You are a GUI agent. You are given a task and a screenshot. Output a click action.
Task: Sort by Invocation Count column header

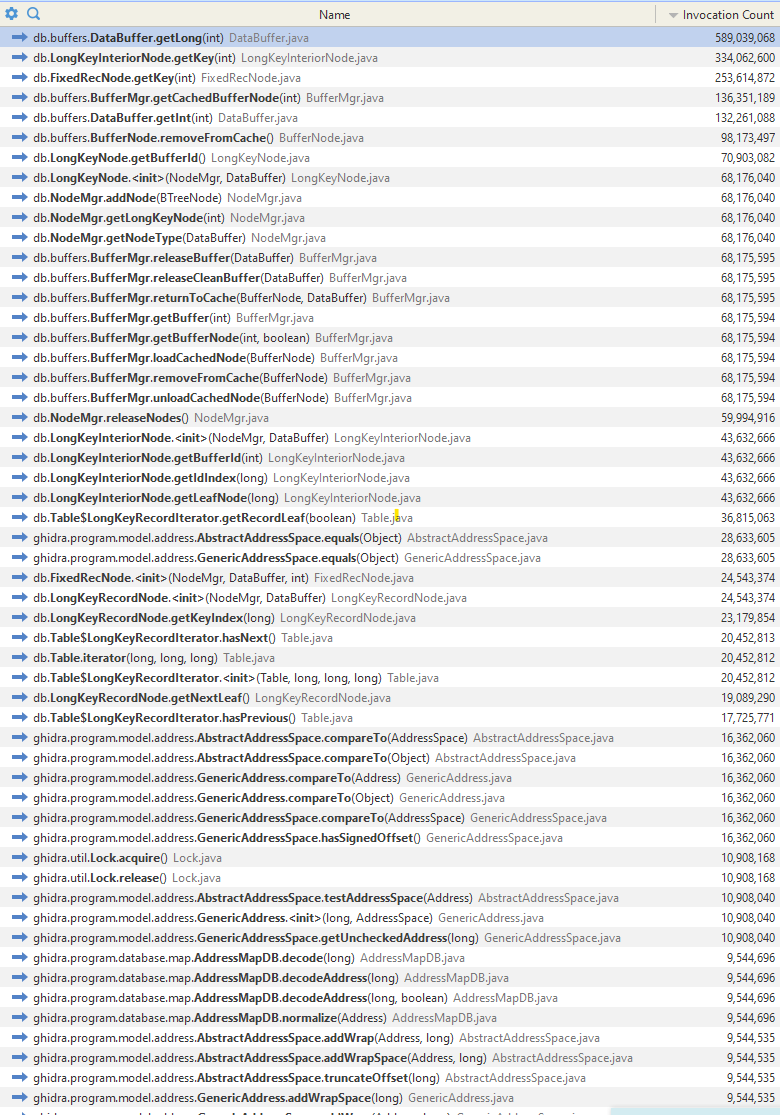728,15
